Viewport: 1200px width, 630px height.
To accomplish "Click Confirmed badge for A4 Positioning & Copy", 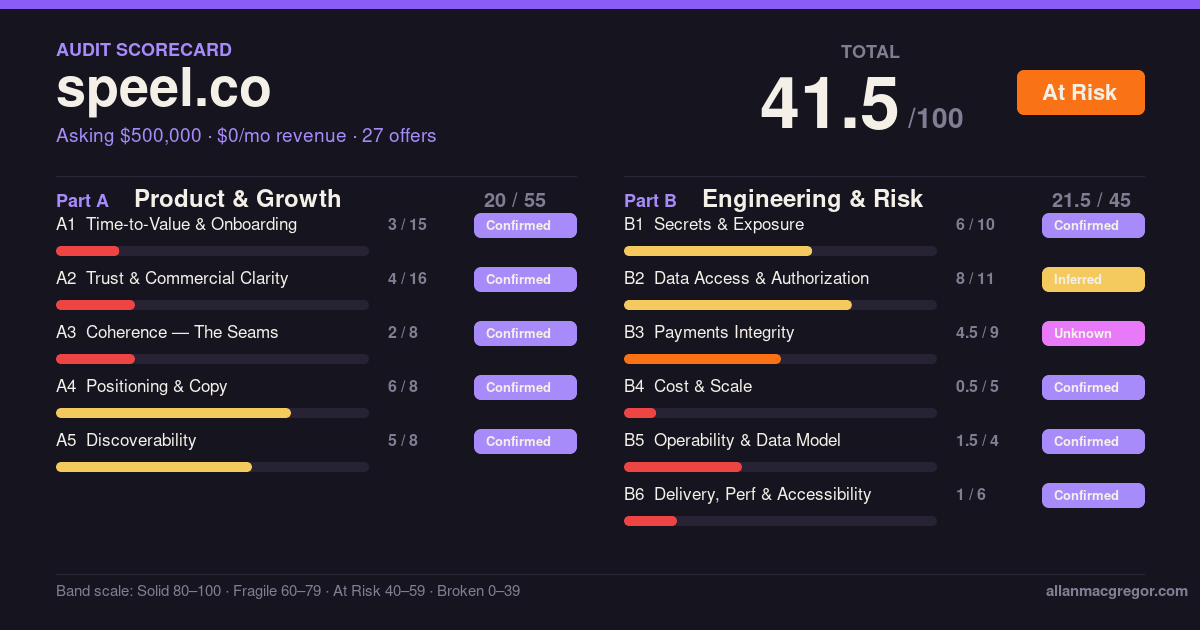I will tap(525, 387).
